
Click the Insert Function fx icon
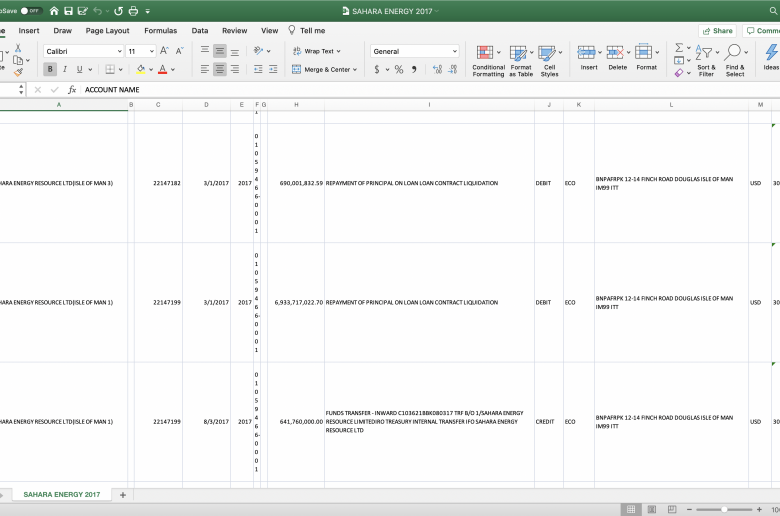72,90
